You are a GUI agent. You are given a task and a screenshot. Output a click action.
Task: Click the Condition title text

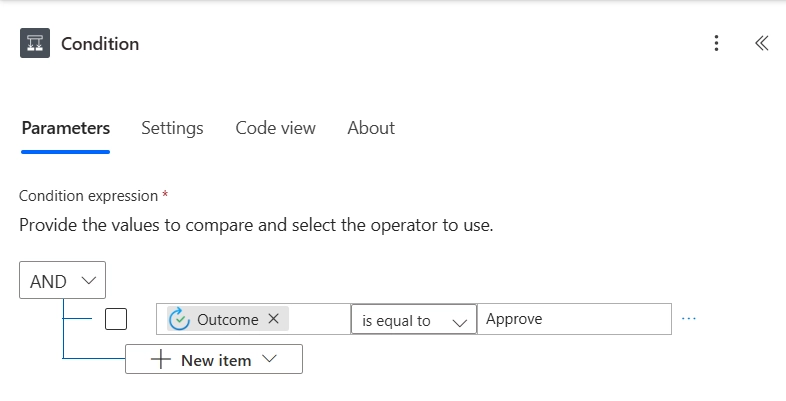click(x=100, y=44)
